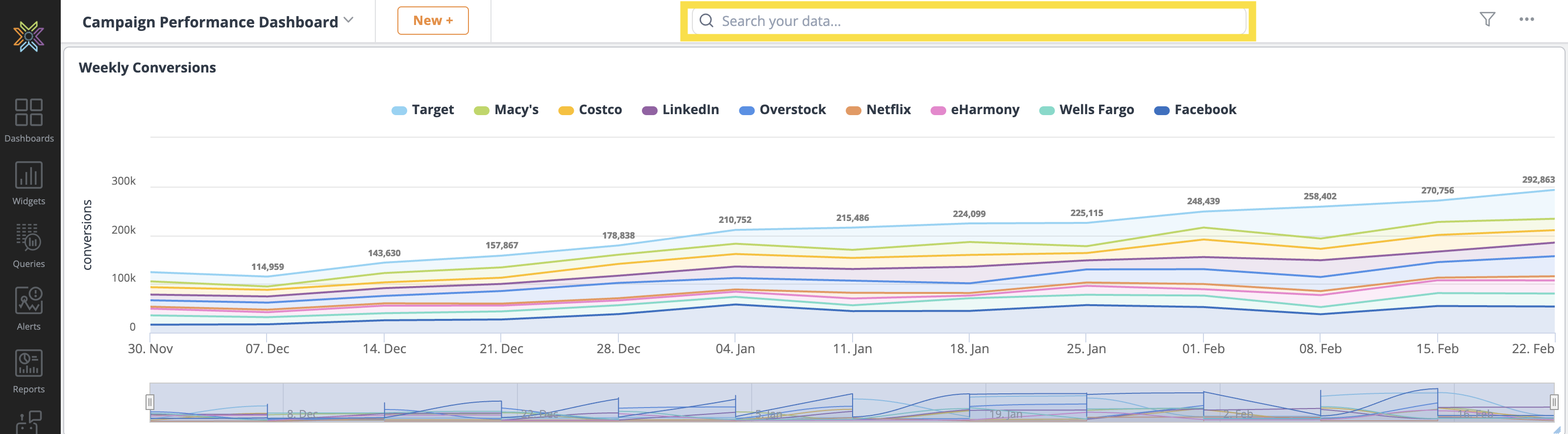This screenshot has width=1568, height=434.
Task: Expand the Campaign Performance Dashboard dropdown chevron
Action: [x=349, y=20]
